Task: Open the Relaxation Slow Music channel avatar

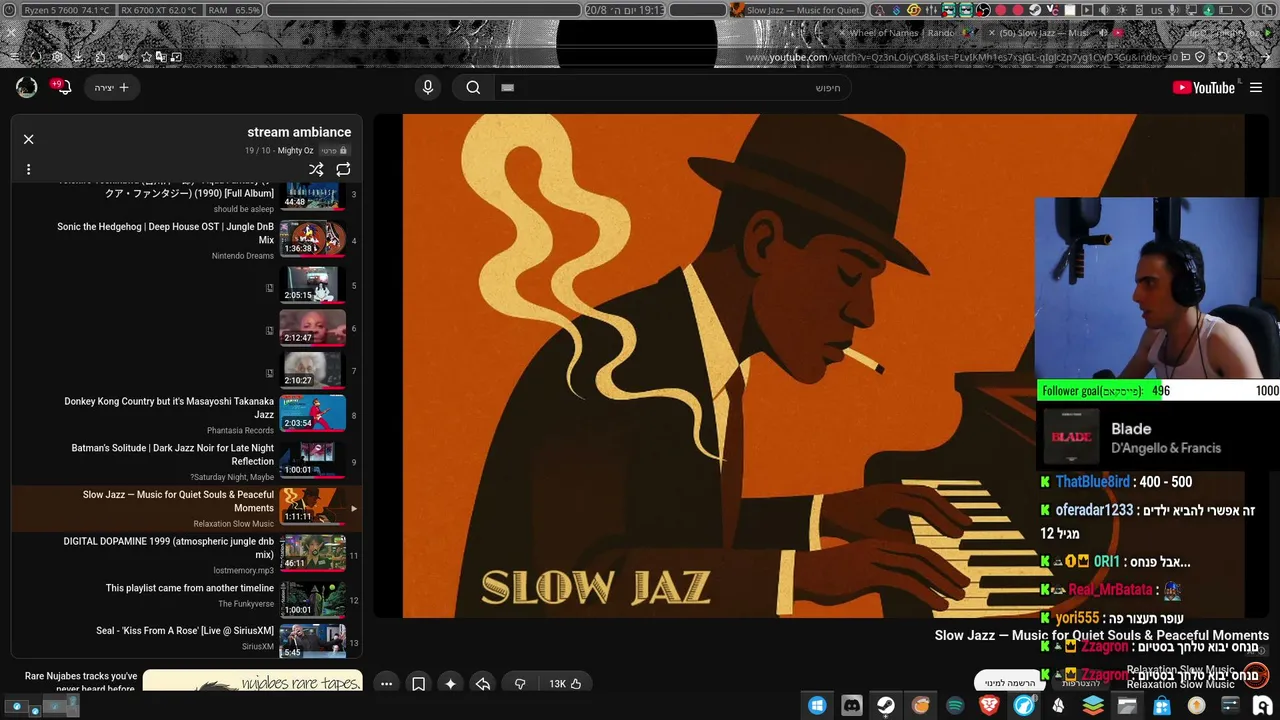Action: click(1257, 675)
